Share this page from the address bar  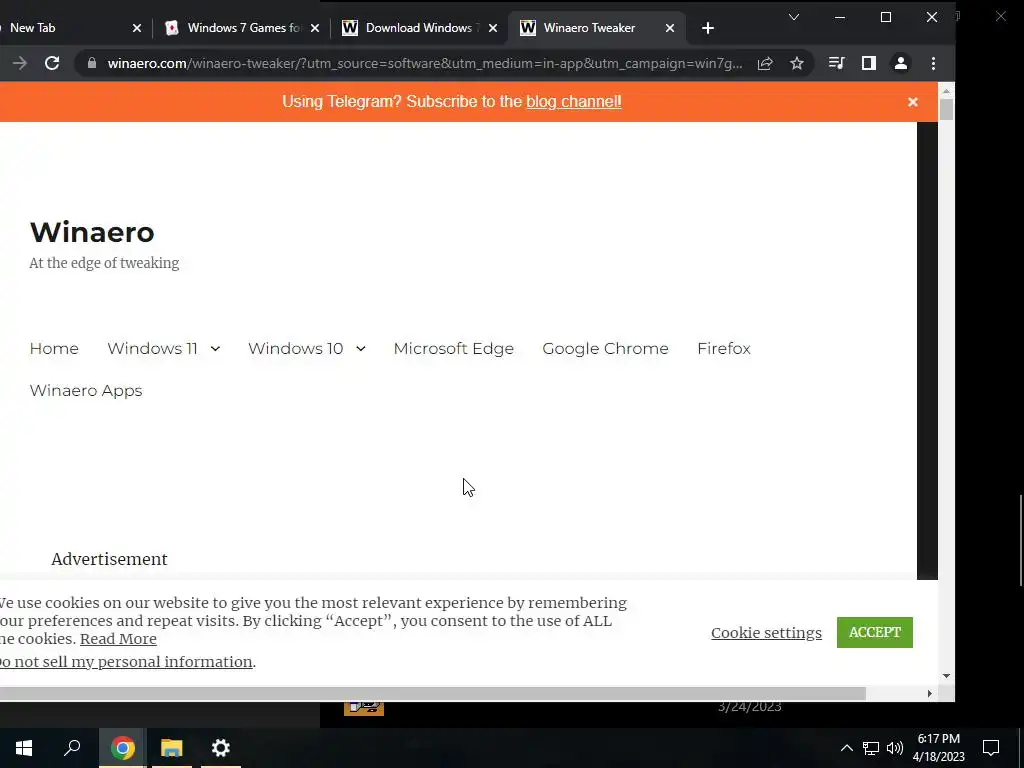[x=765, y=63]
